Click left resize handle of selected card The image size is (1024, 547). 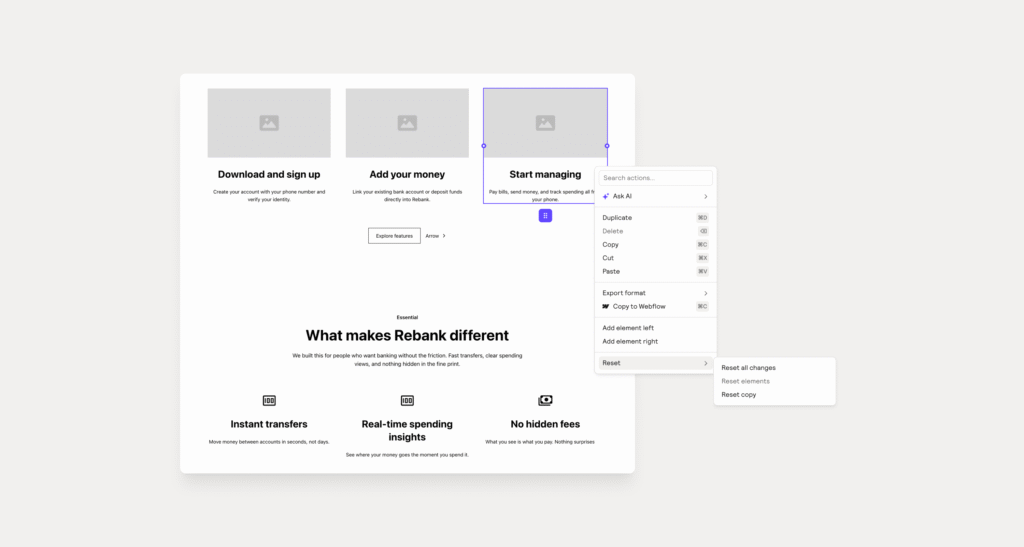[x=484, y=146]
